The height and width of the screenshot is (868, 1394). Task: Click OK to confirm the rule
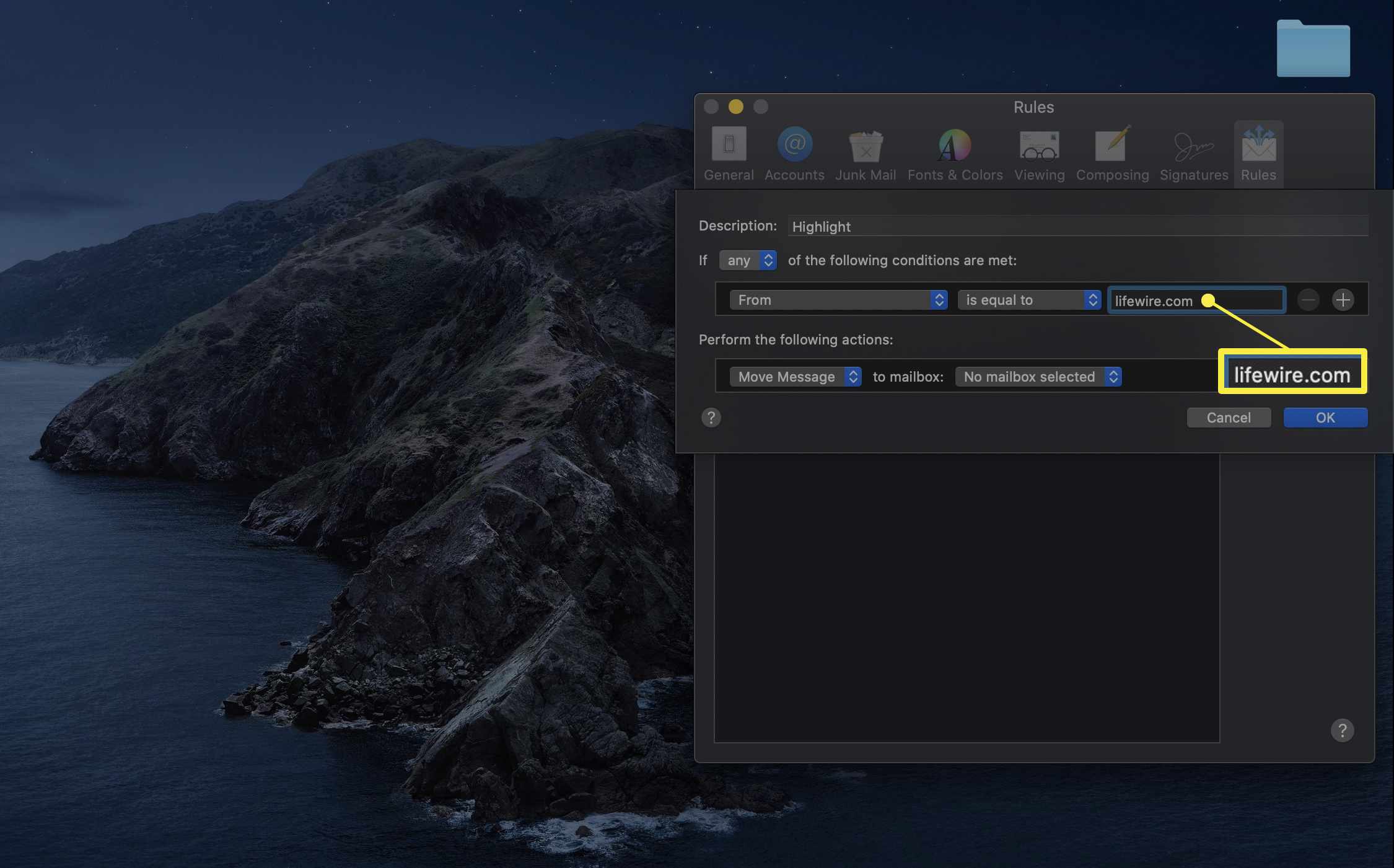tap(1325, 417)
